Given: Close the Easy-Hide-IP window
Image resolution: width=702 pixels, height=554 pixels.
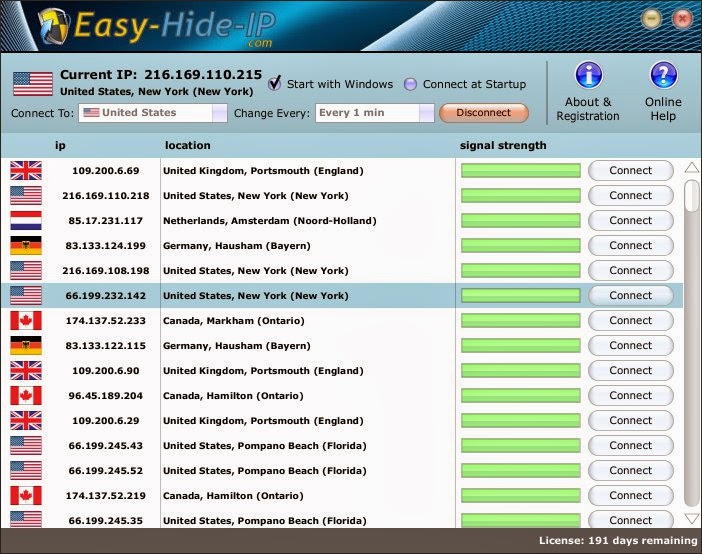Looking at the screenshot, I should tap(682, 19).
